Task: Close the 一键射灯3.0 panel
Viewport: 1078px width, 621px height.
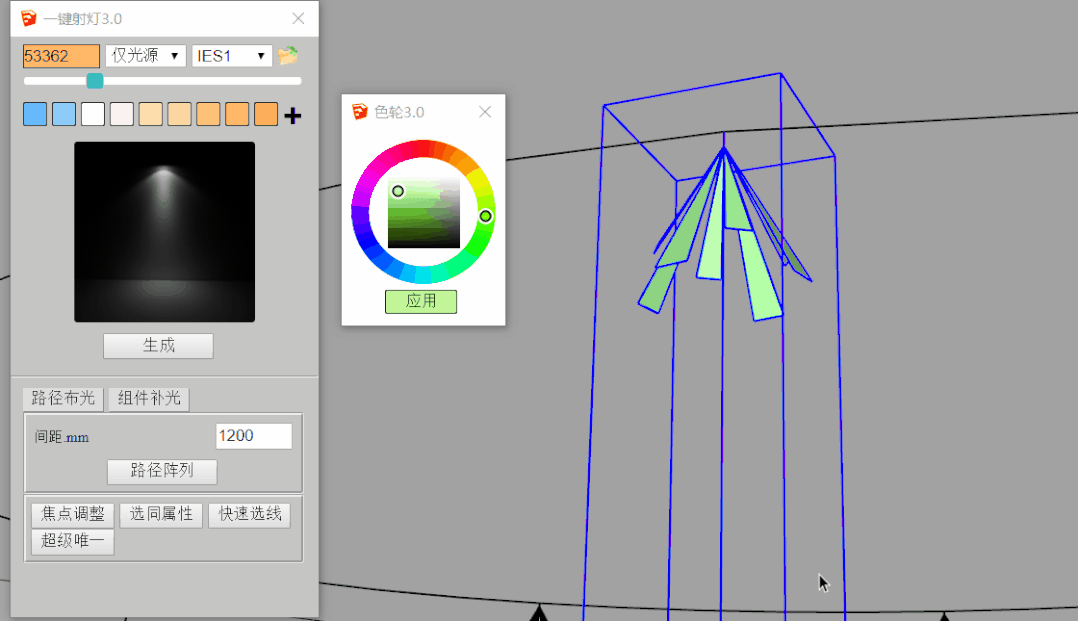Action: click(x=298, y=19)
